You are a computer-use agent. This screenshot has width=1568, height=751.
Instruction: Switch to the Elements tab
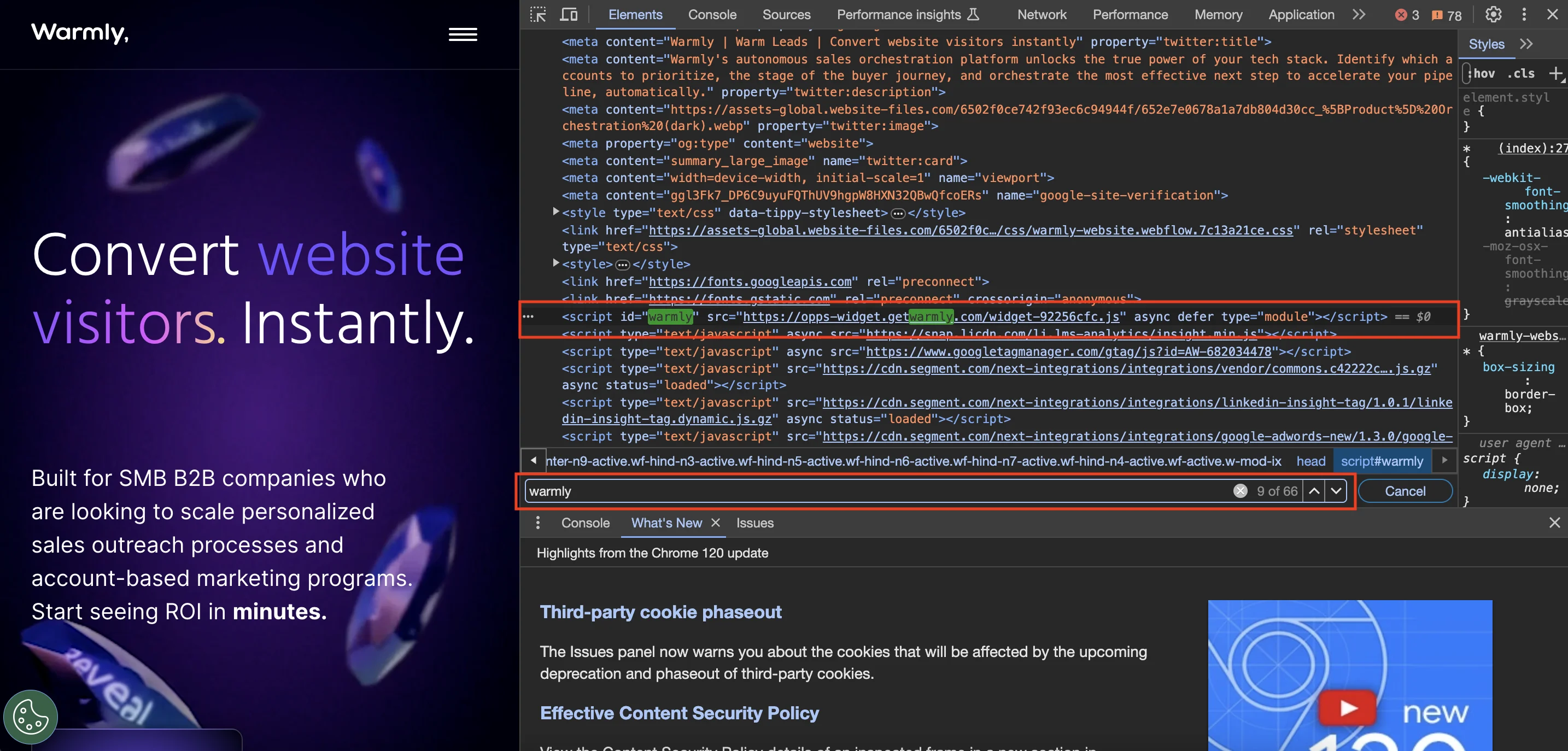click(635, 15)
